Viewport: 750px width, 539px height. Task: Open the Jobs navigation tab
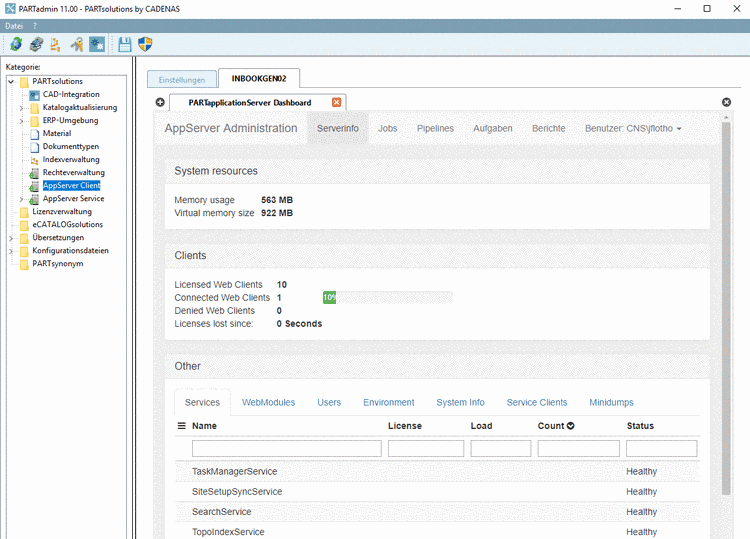(387, 128)
